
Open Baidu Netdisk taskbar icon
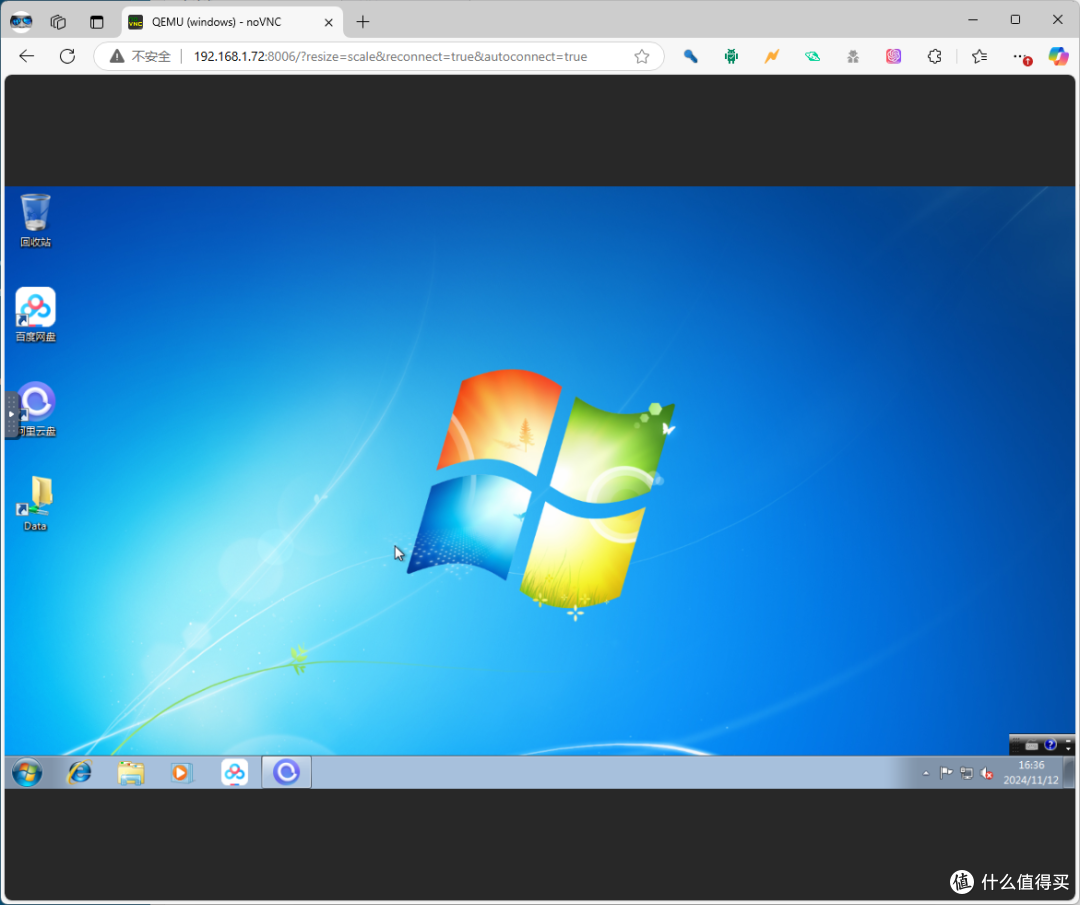(x=234, y=773)
